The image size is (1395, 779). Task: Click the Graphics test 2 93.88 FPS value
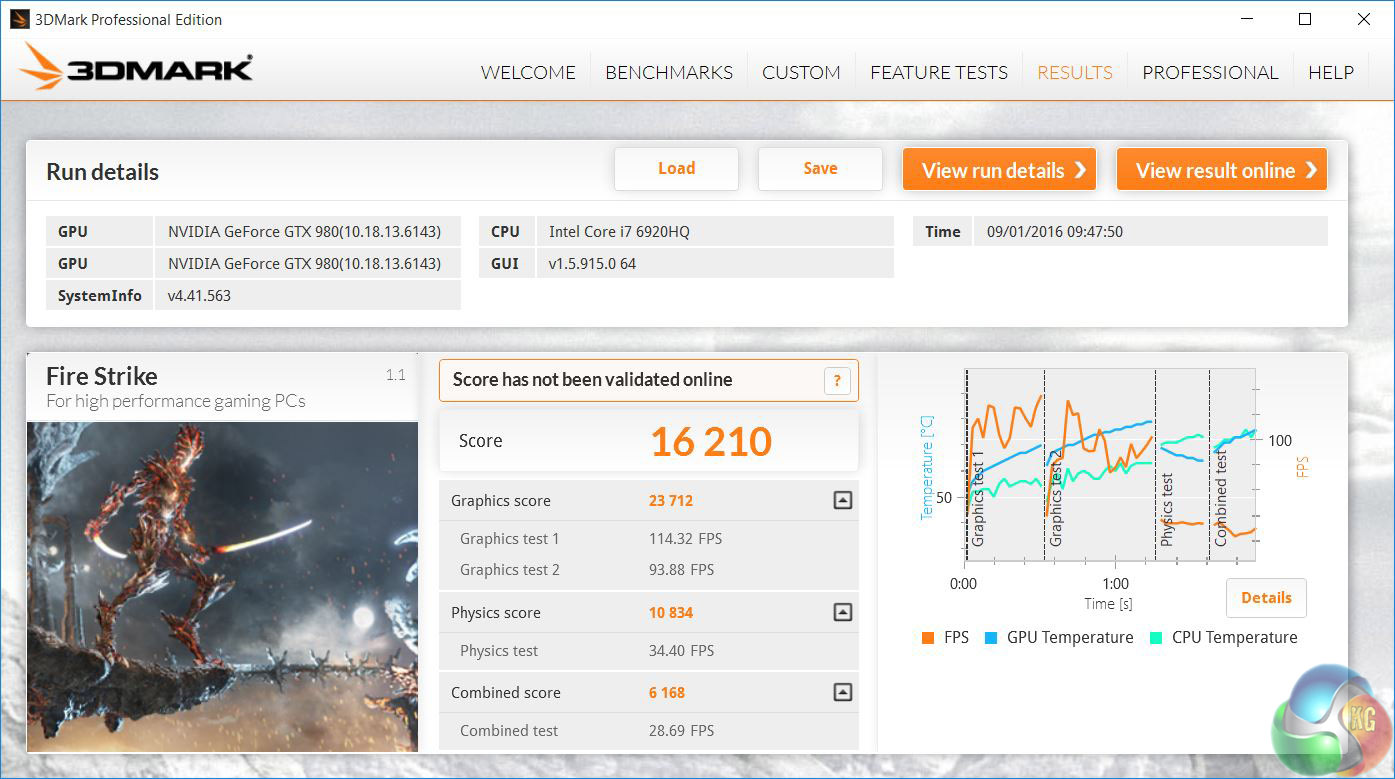point(682,570)
